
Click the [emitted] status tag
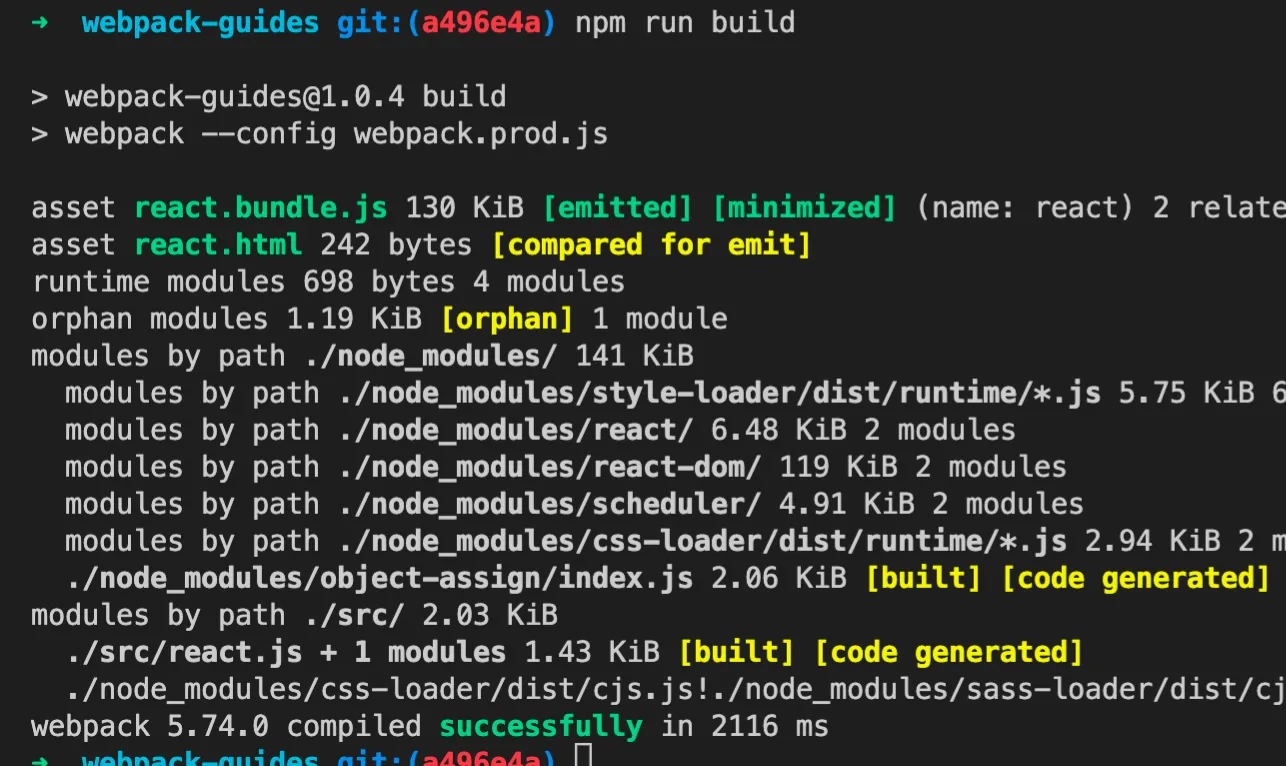[x=617, y=208]
